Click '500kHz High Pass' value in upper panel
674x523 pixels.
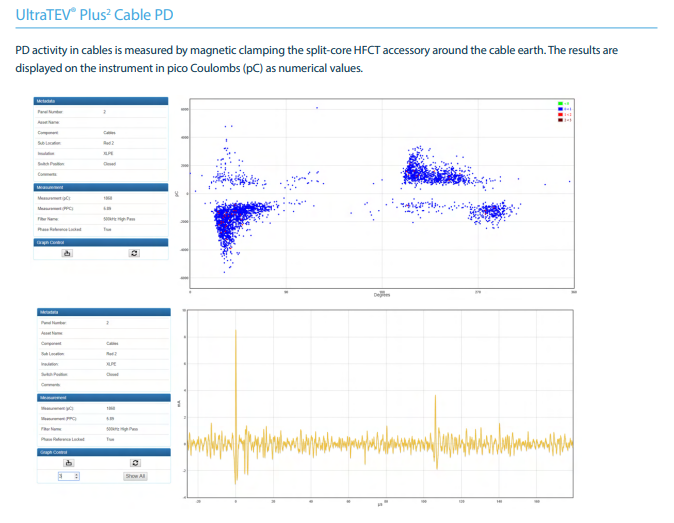119,219
